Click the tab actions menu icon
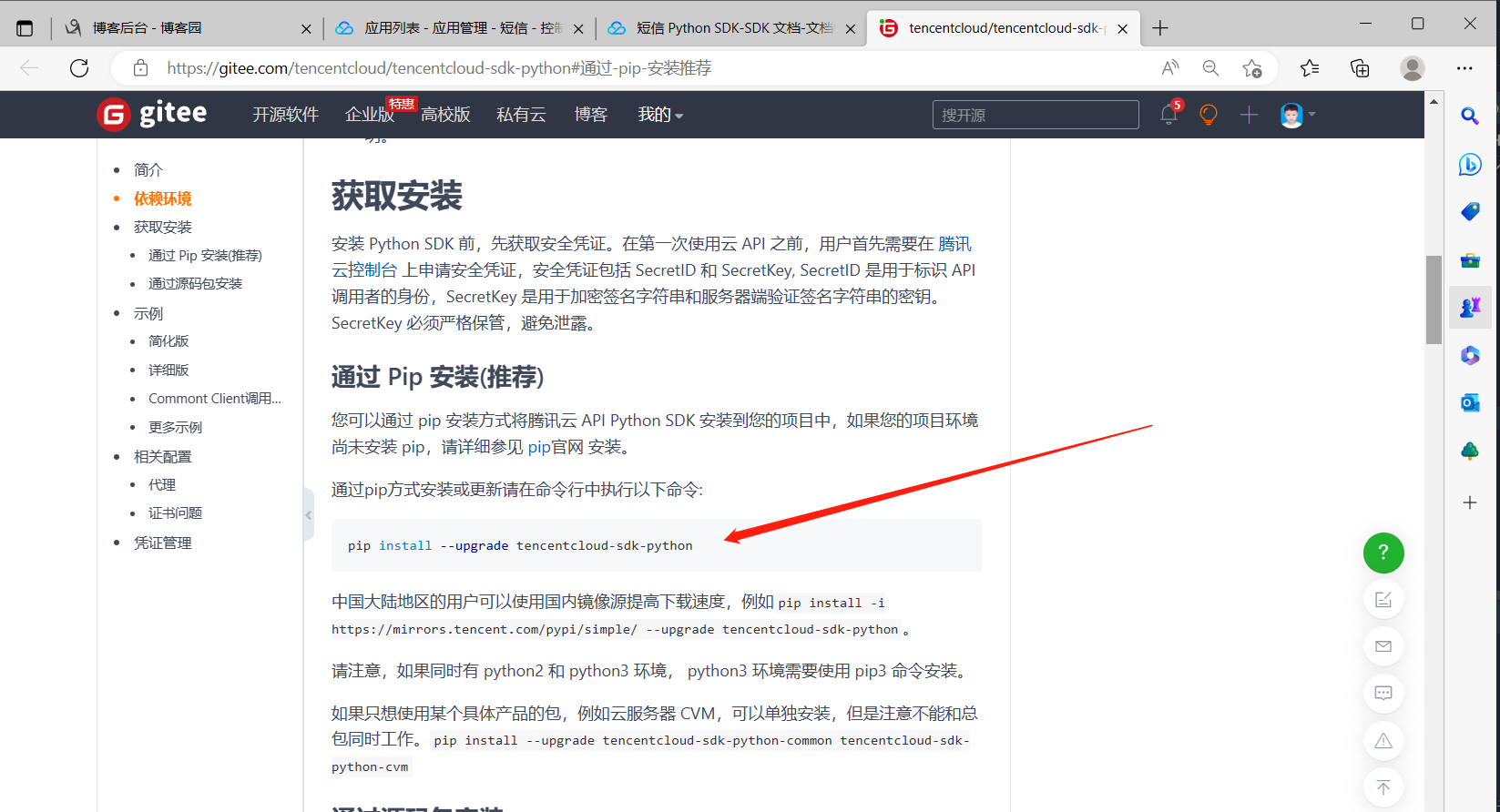The width and height of the screenshot is (1500, 812). pos(25,28)
